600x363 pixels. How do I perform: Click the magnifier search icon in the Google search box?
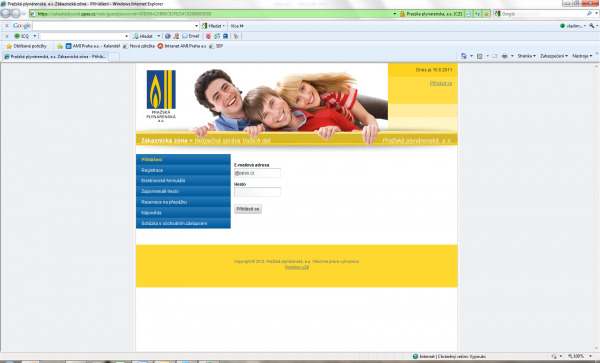589,14
